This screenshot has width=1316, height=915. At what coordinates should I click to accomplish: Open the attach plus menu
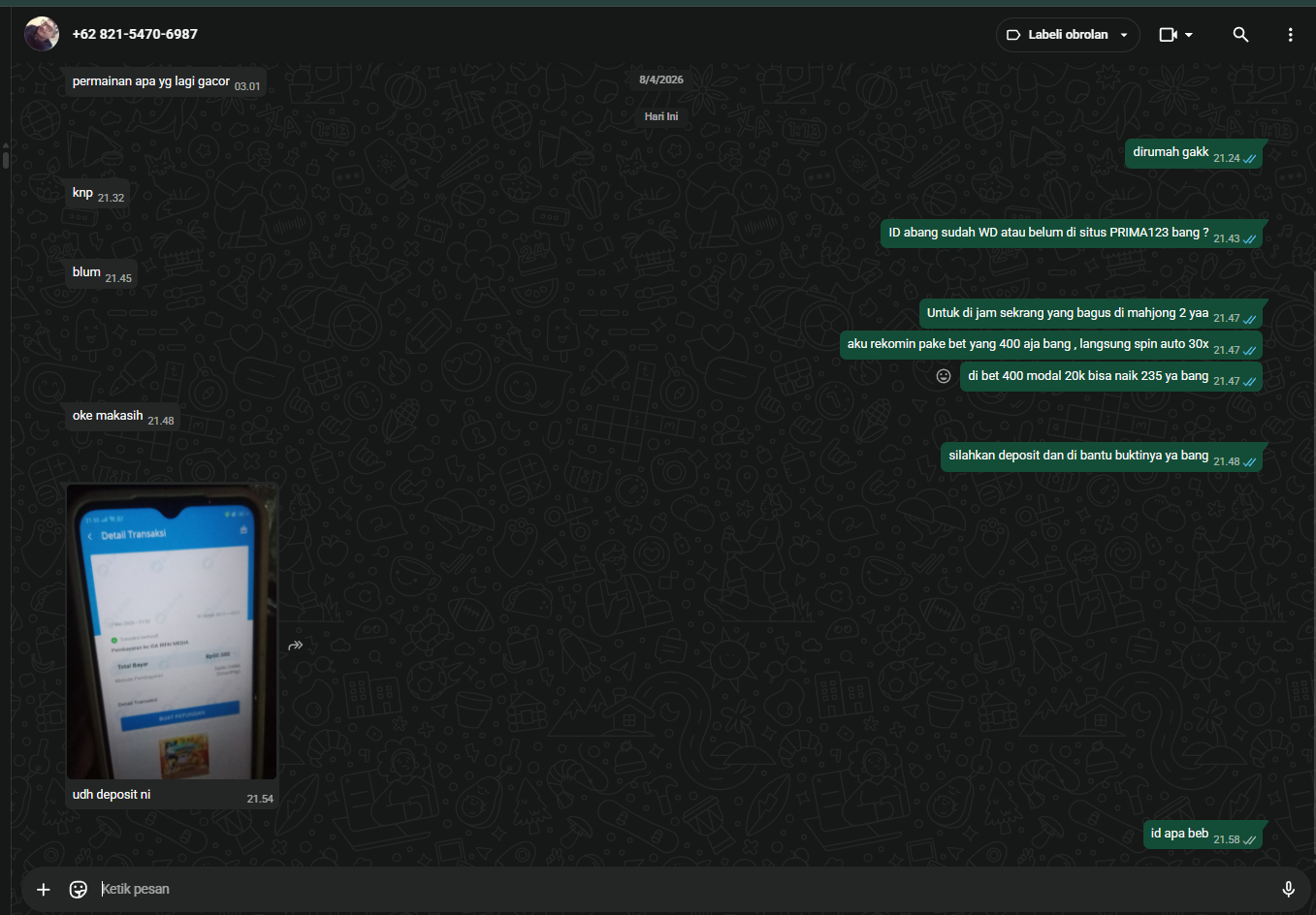(44, 890)
